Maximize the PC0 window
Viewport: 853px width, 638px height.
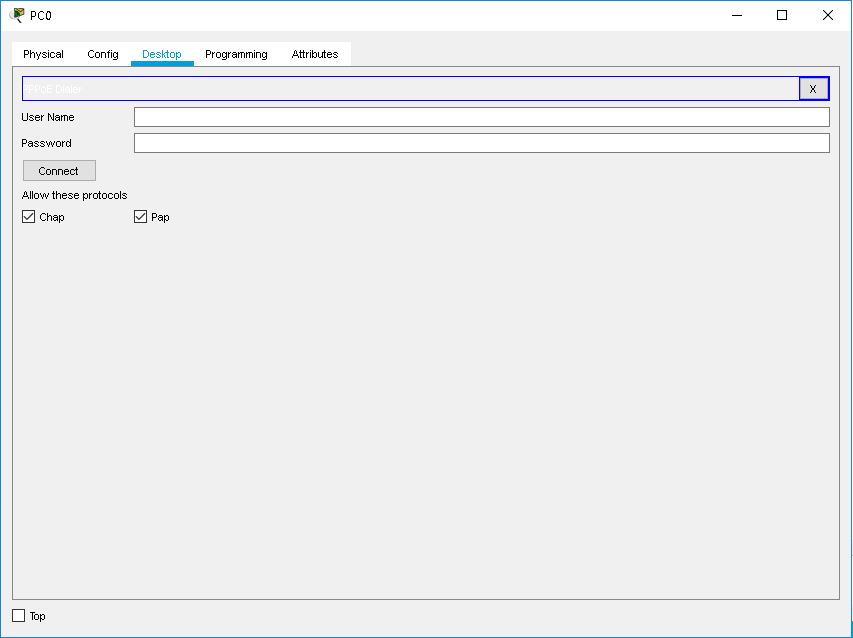783,15
